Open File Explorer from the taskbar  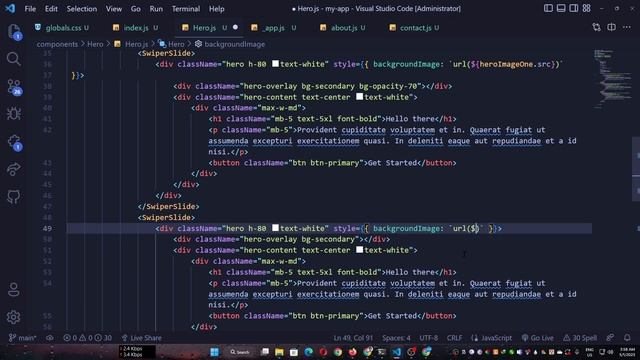279,352
